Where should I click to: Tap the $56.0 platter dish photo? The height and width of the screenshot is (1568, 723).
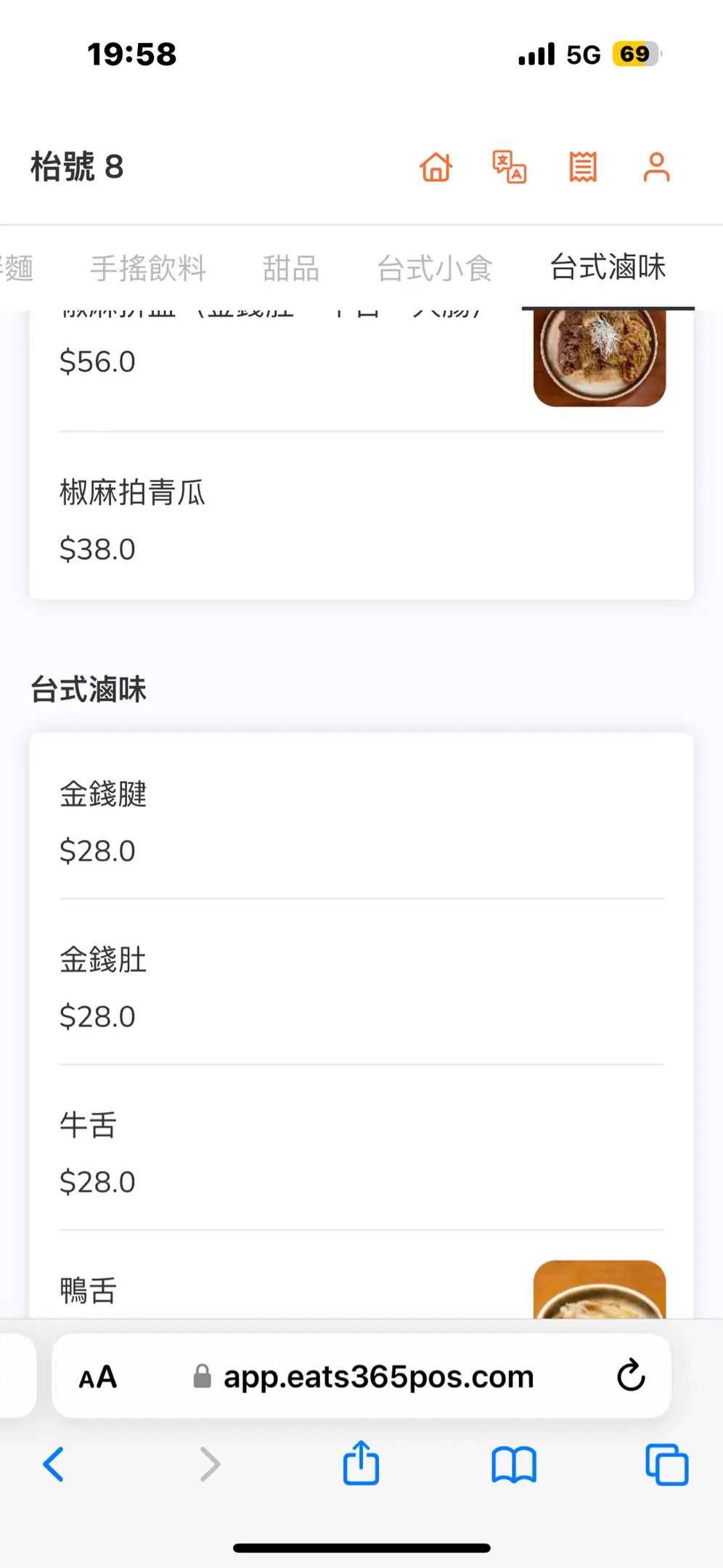click(x=599, y=357)
